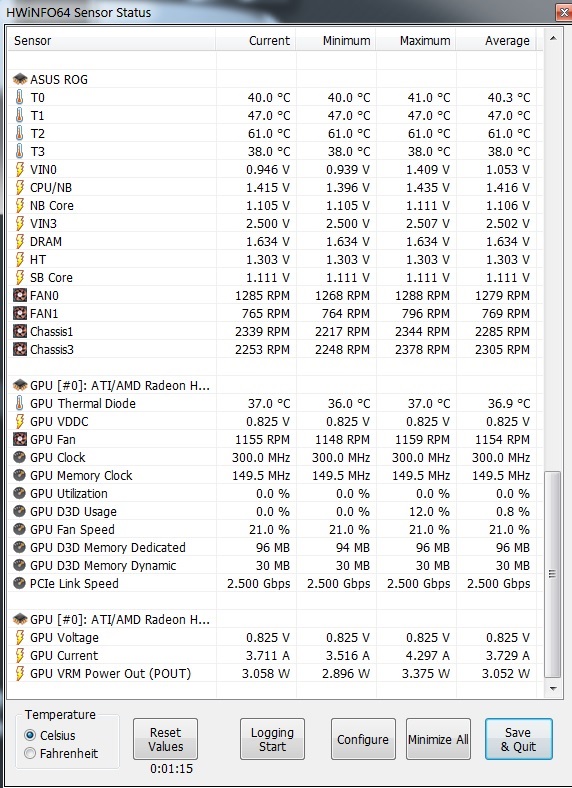Click the 2339 RPM Chassis1 current value
The width and height of the screenshot is (572, 788).
[262, 332]
